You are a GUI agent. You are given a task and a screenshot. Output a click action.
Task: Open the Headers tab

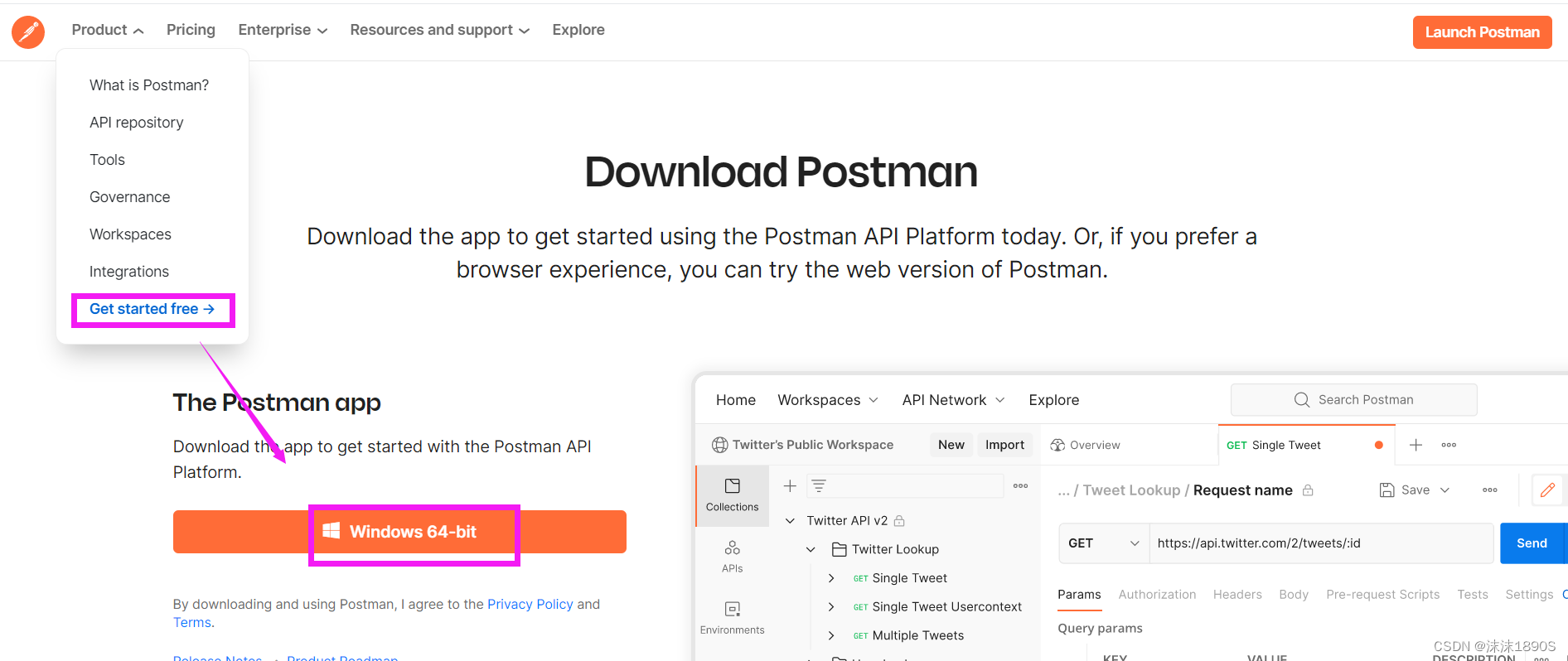(x=1237, y=595)
